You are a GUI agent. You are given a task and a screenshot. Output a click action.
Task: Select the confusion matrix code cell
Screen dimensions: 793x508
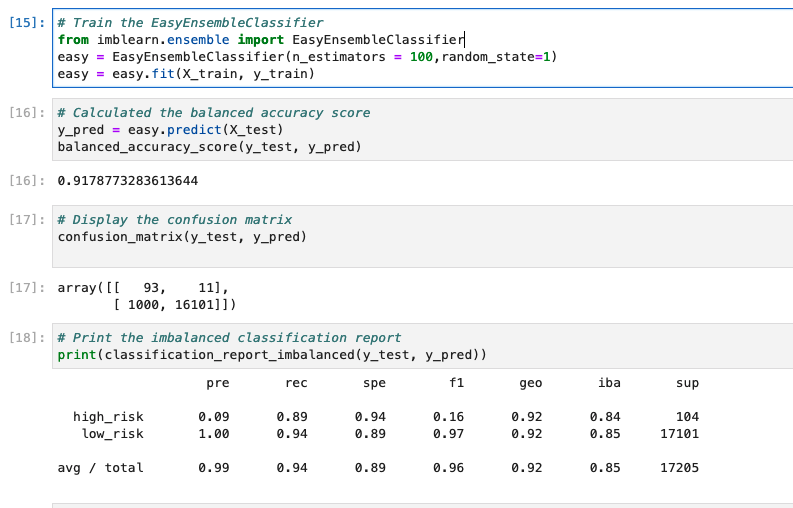pyautogui.click(x=423, y=236)
